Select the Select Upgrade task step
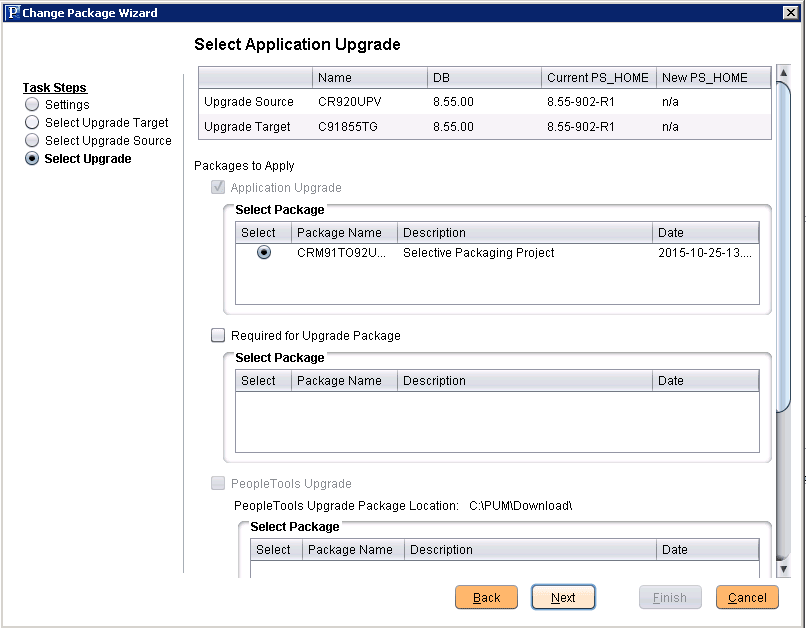 point(31,159)
